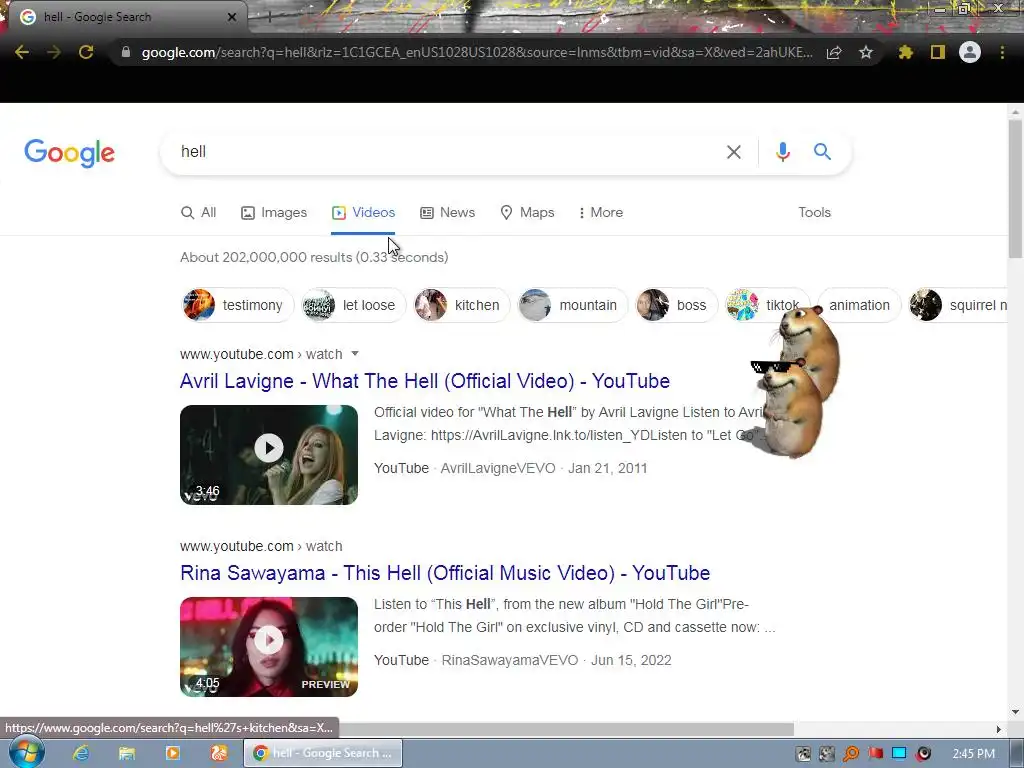The image size is (1024, 768).
Task: Open Avril Lavigne What The Hell link
Action: 424,381
